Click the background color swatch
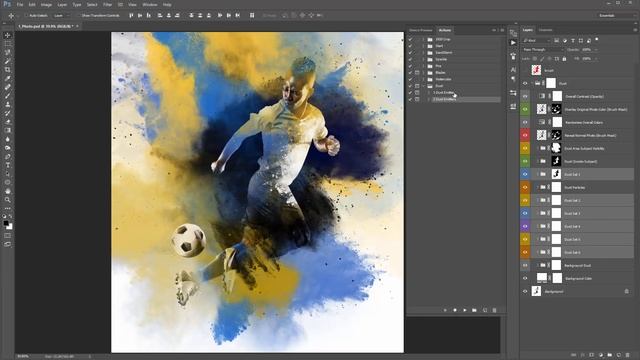The height and width of the screenshot is (360, 640). (x=10, y=227)
